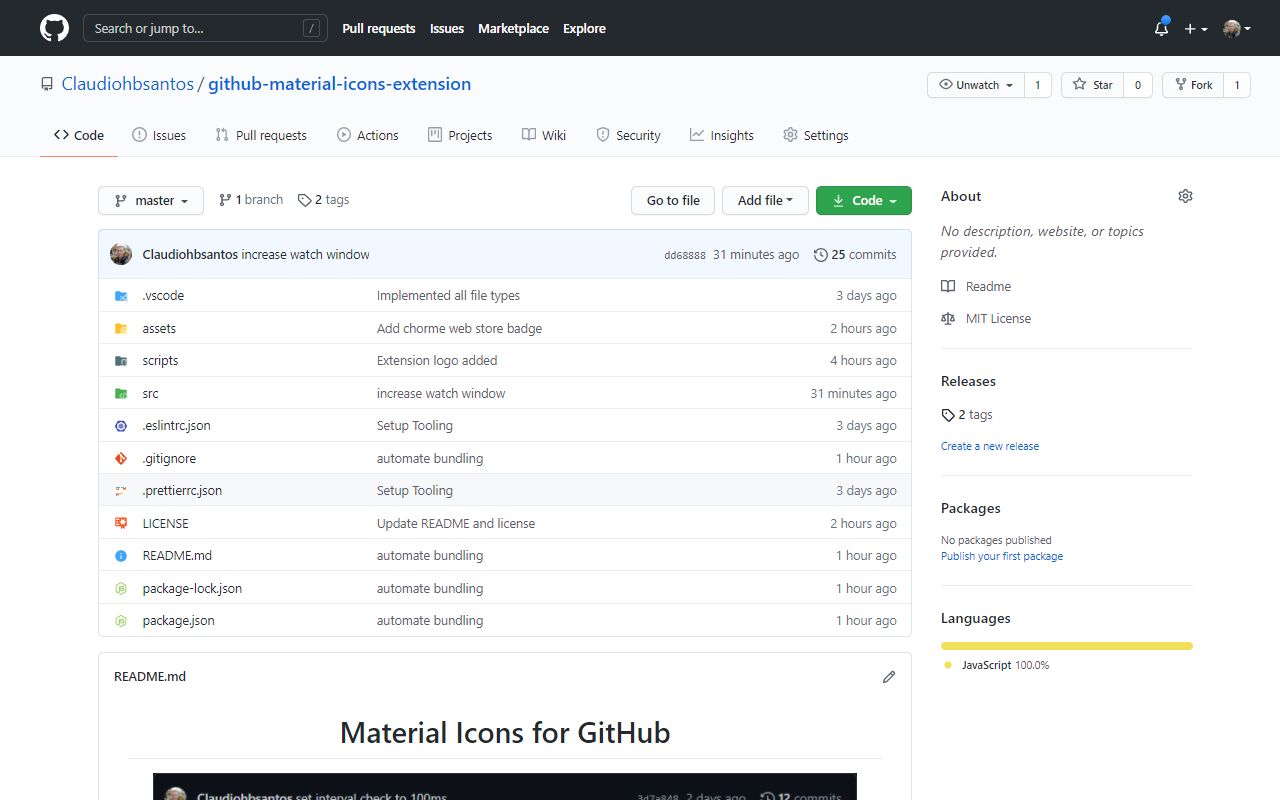Click the Readme book icon under About
1280x800 pixels.
(947, 286)
